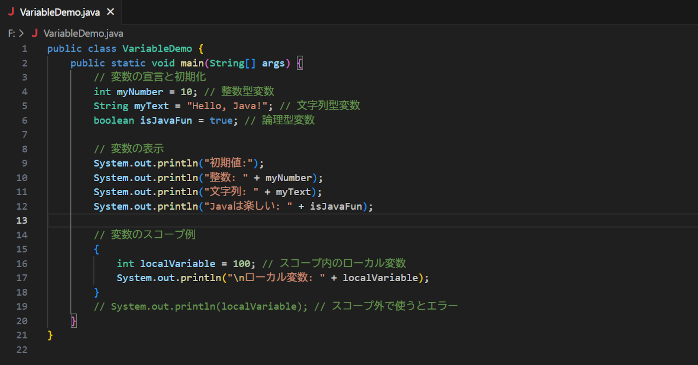Click the Java icon in breadcrumb

(34, 33)
